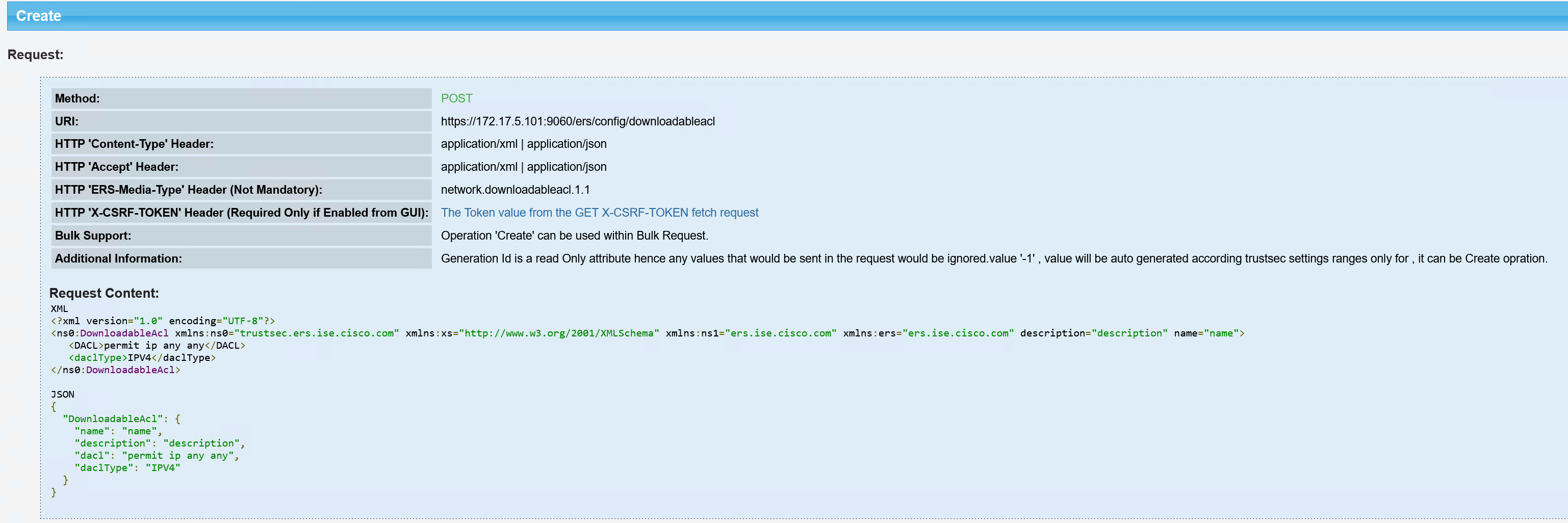This screenshot has height=523, width=1568.
Task: Click the ns0:DownloadableAcl opening tag line
Action: (x=648, y=333)
